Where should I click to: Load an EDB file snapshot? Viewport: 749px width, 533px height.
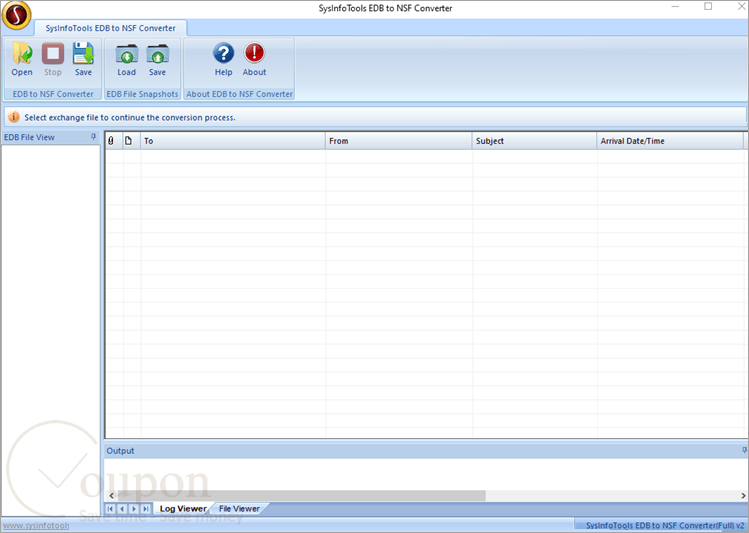[x=127, y=59]
